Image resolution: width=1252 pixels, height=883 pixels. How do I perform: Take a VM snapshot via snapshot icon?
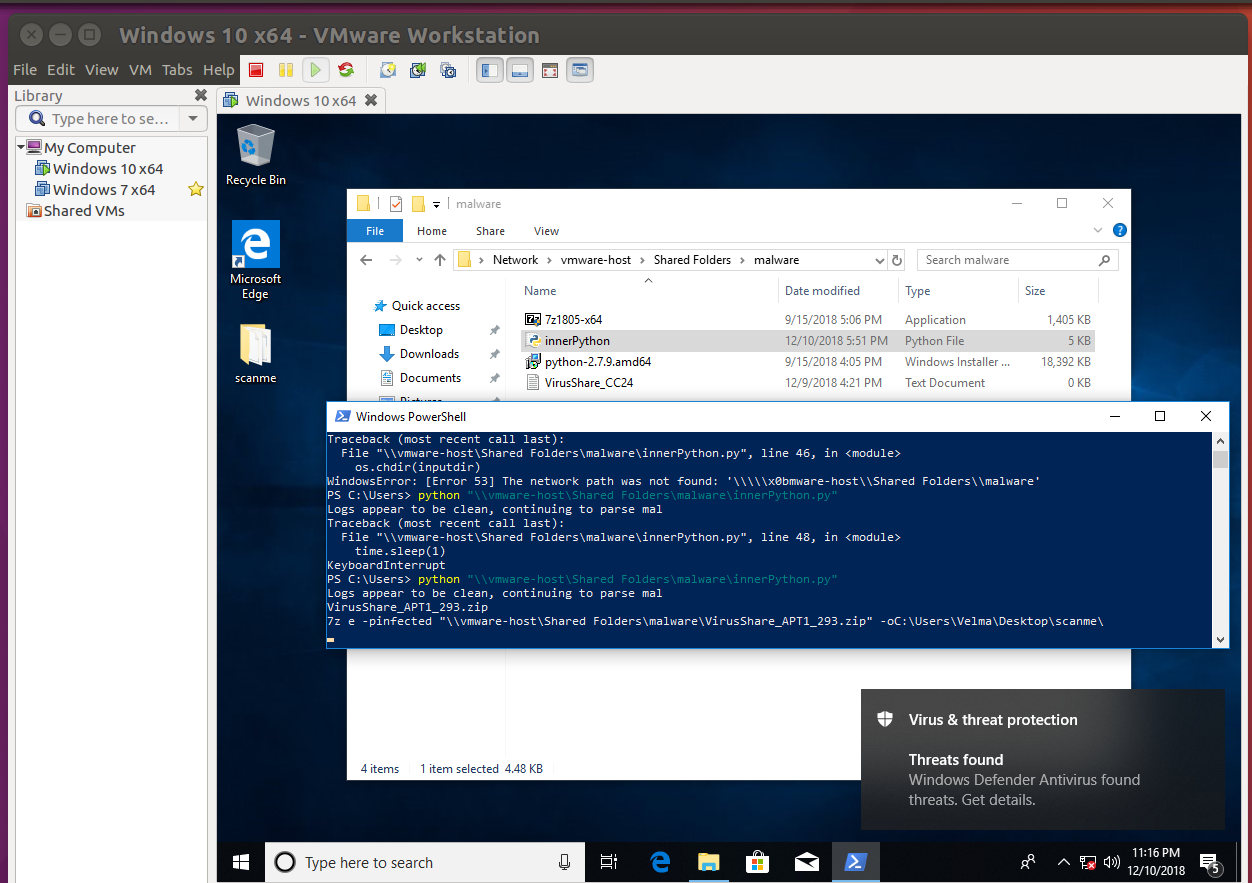(x=388, y=70)
